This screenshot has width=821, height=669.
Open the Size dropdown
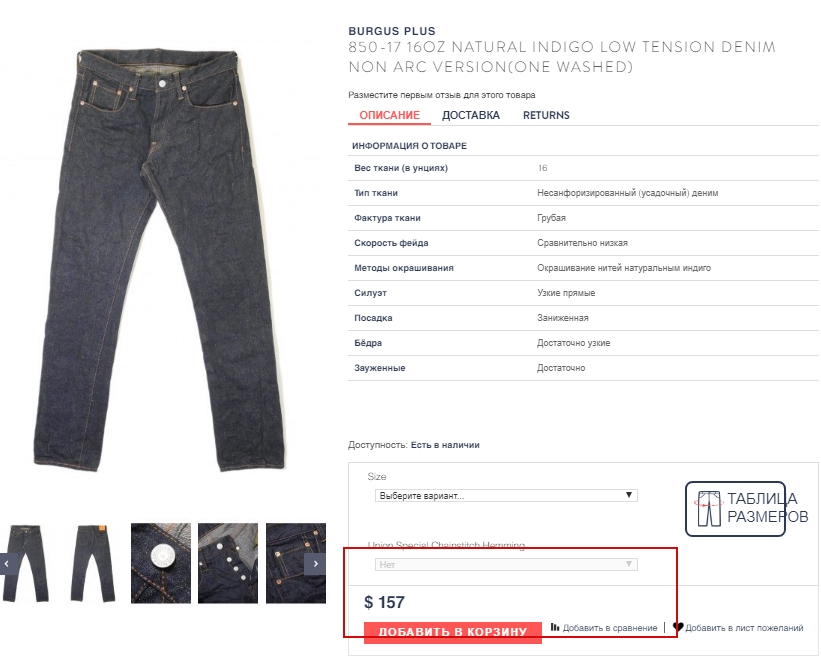(x=506, y=495)
